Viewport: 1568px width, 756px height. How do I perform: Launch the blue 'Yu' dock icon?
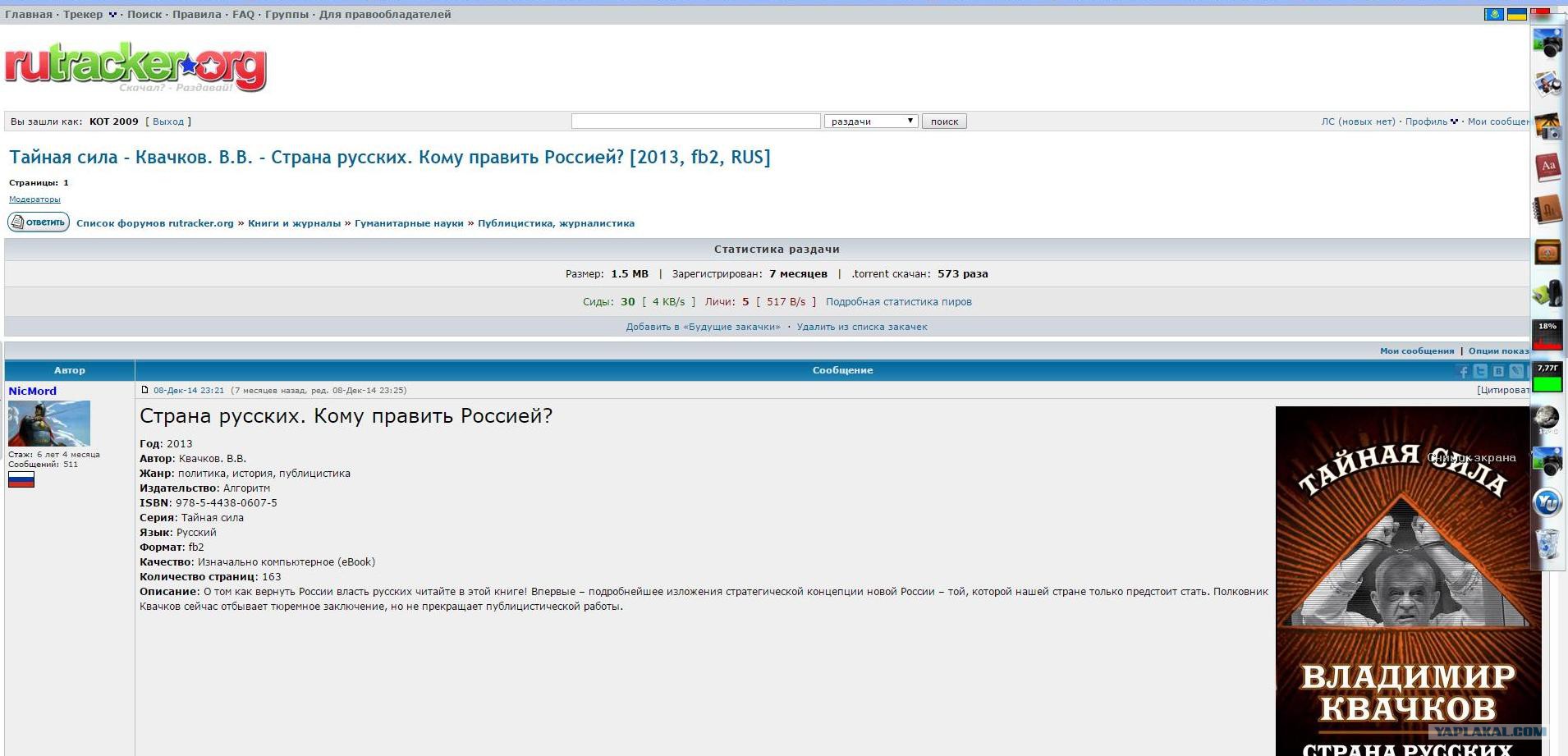click(x=1547, y=502)
